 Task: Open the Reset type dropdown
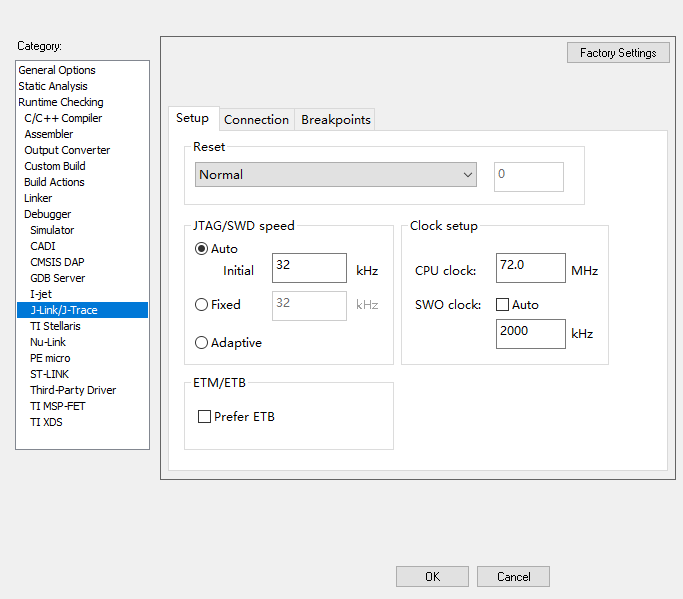336,175
